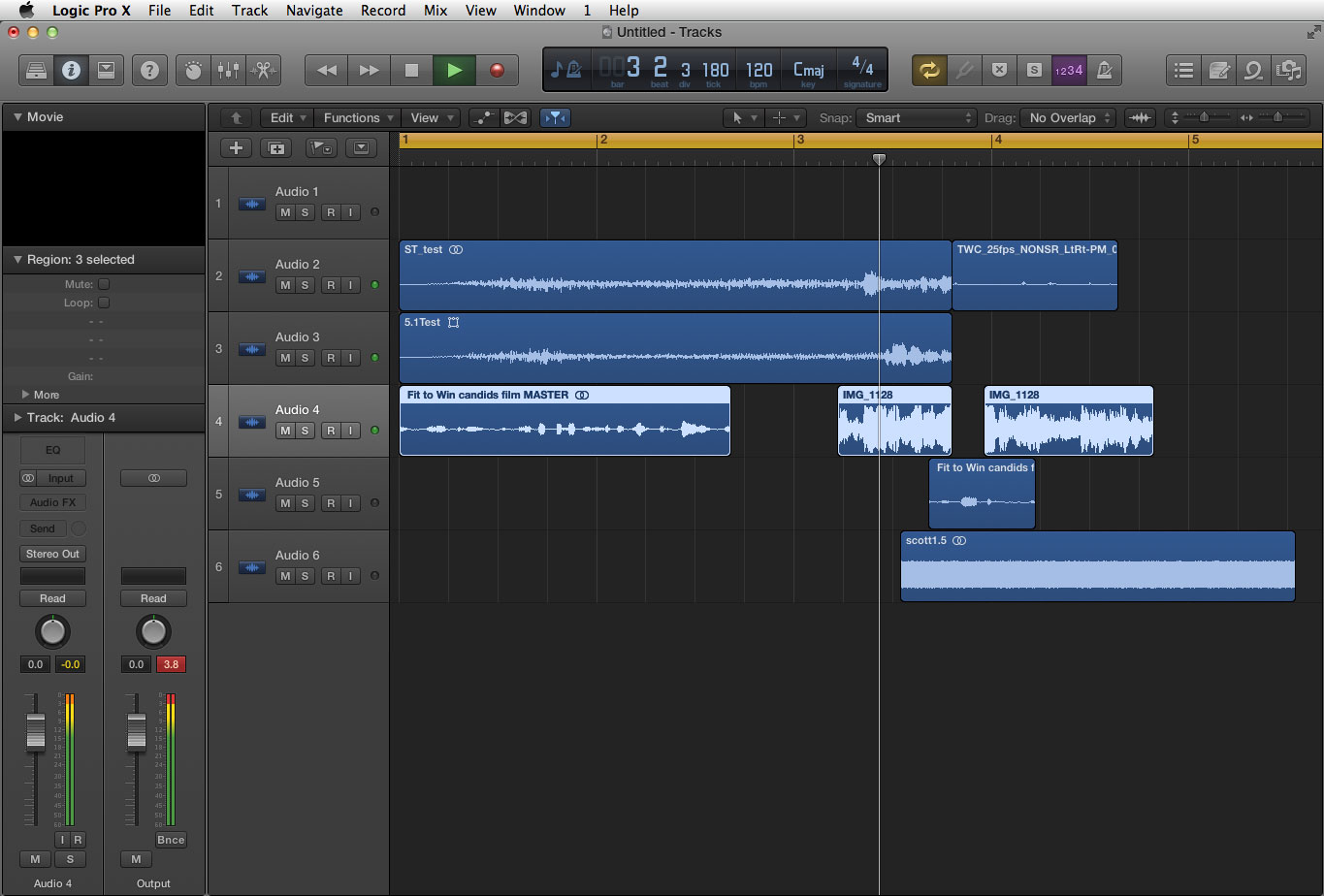The width and height of the screenshot is (1324, 896).
Task: Click the Read automation mode button
Action: pos(52,598)
